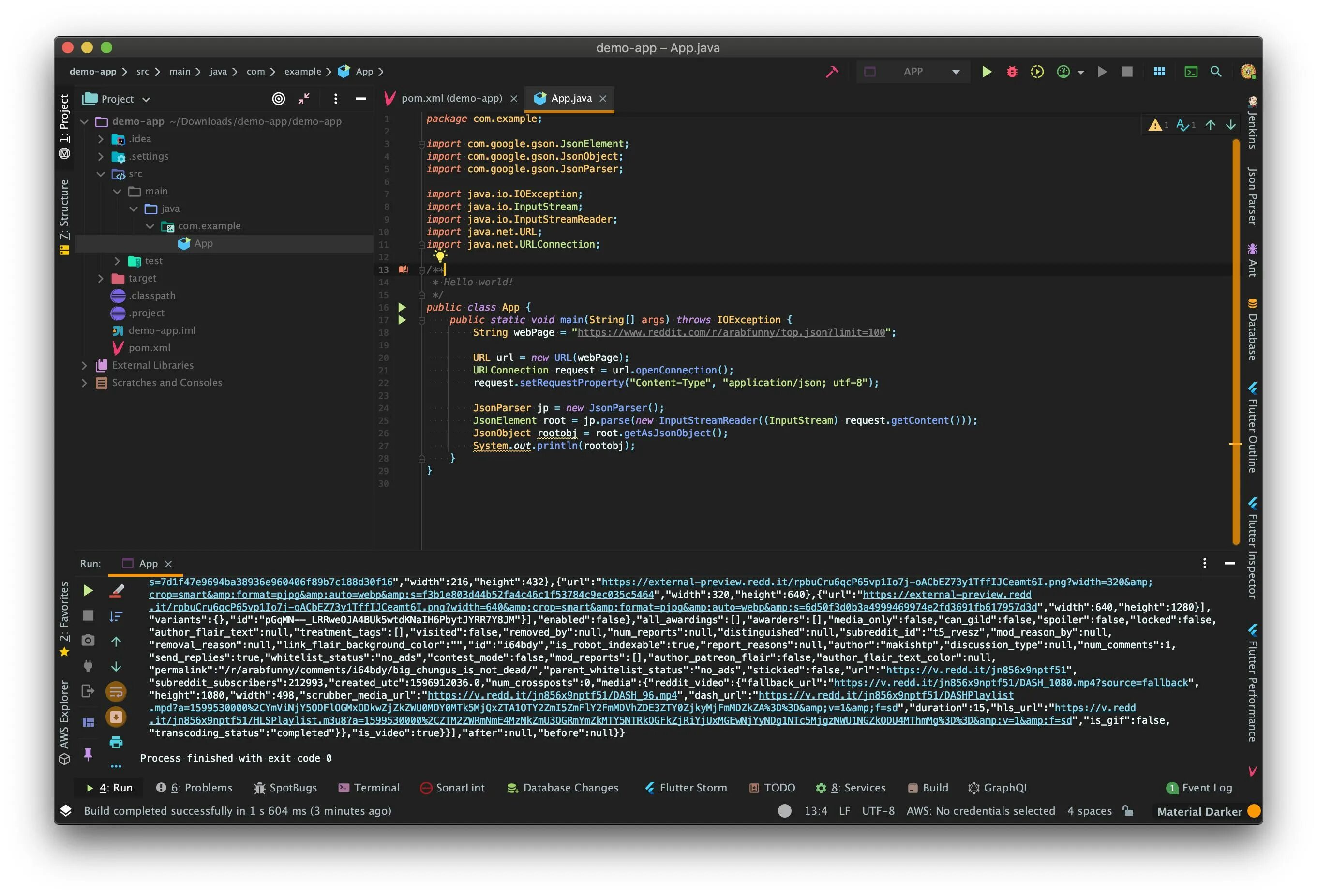1317x896 pixels.
Task: Toggle scroll to end in the Run console
Action: tap(116, 717)
